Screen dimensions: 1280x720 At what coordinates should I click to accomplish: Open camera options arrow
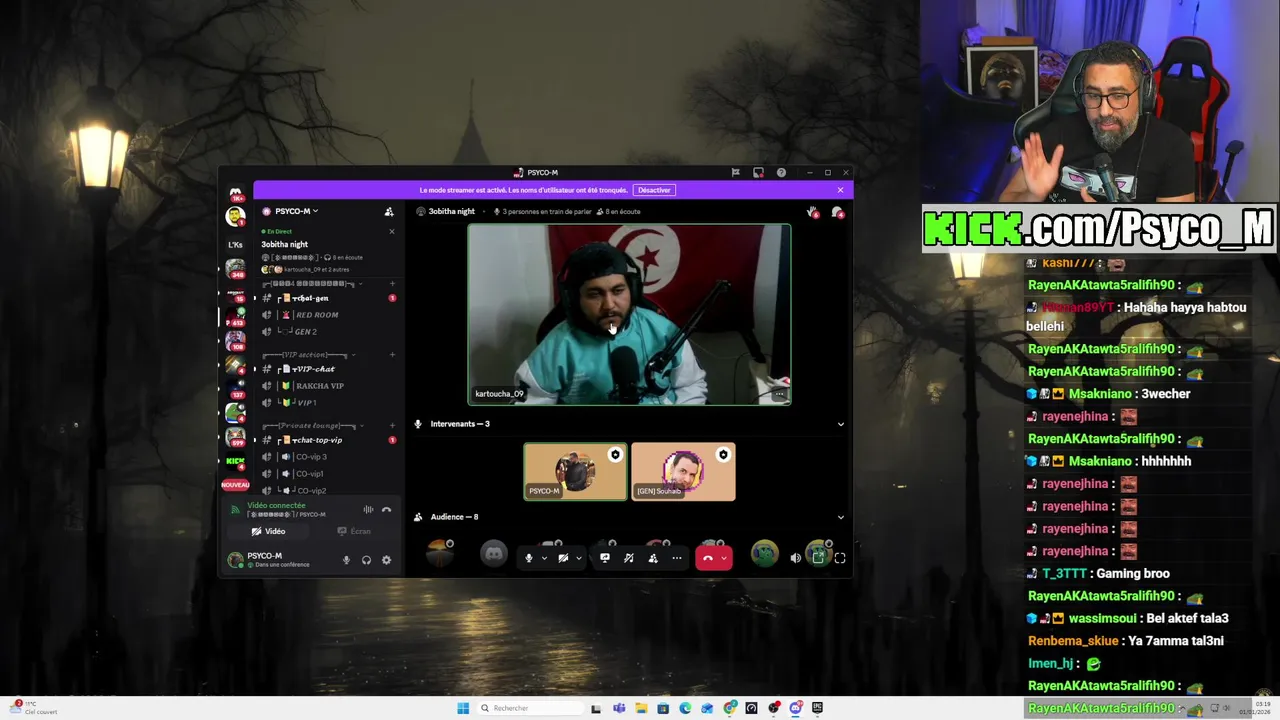point(578,558)
